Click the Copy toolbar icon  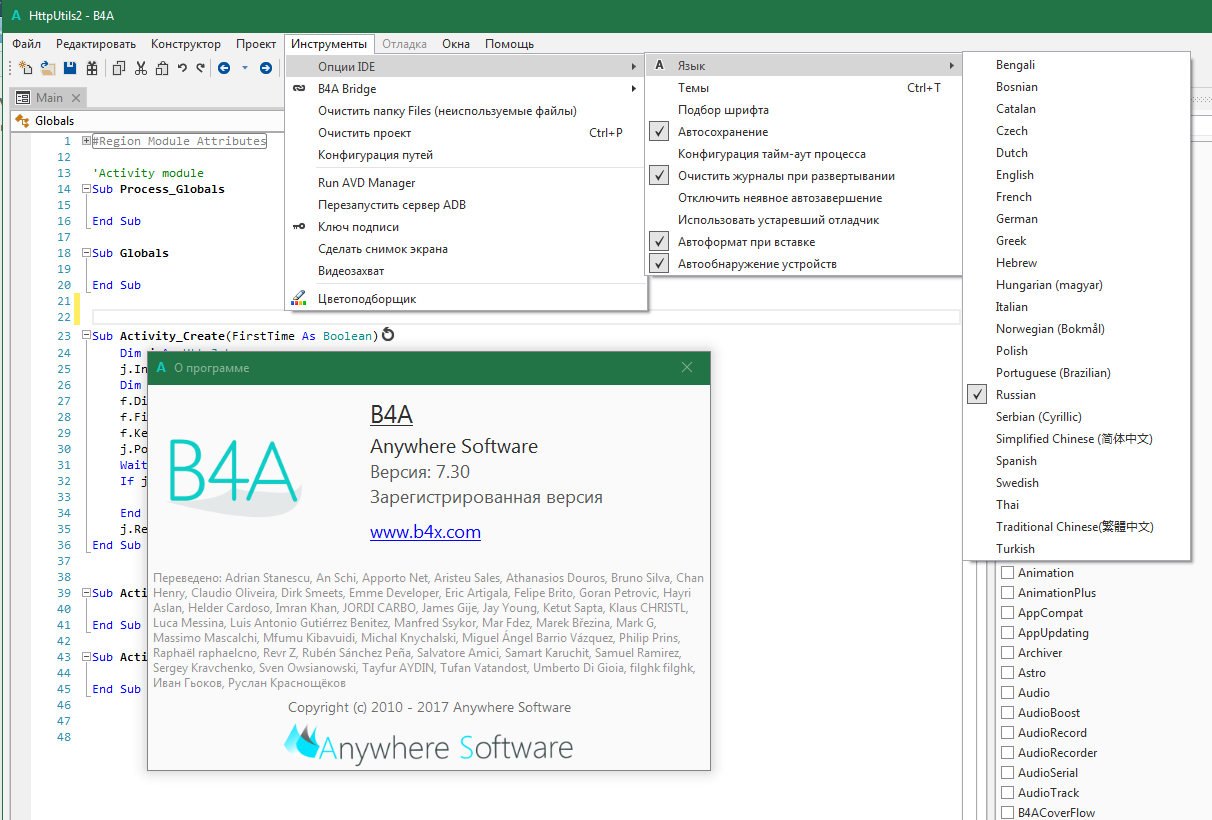[119, 68]
